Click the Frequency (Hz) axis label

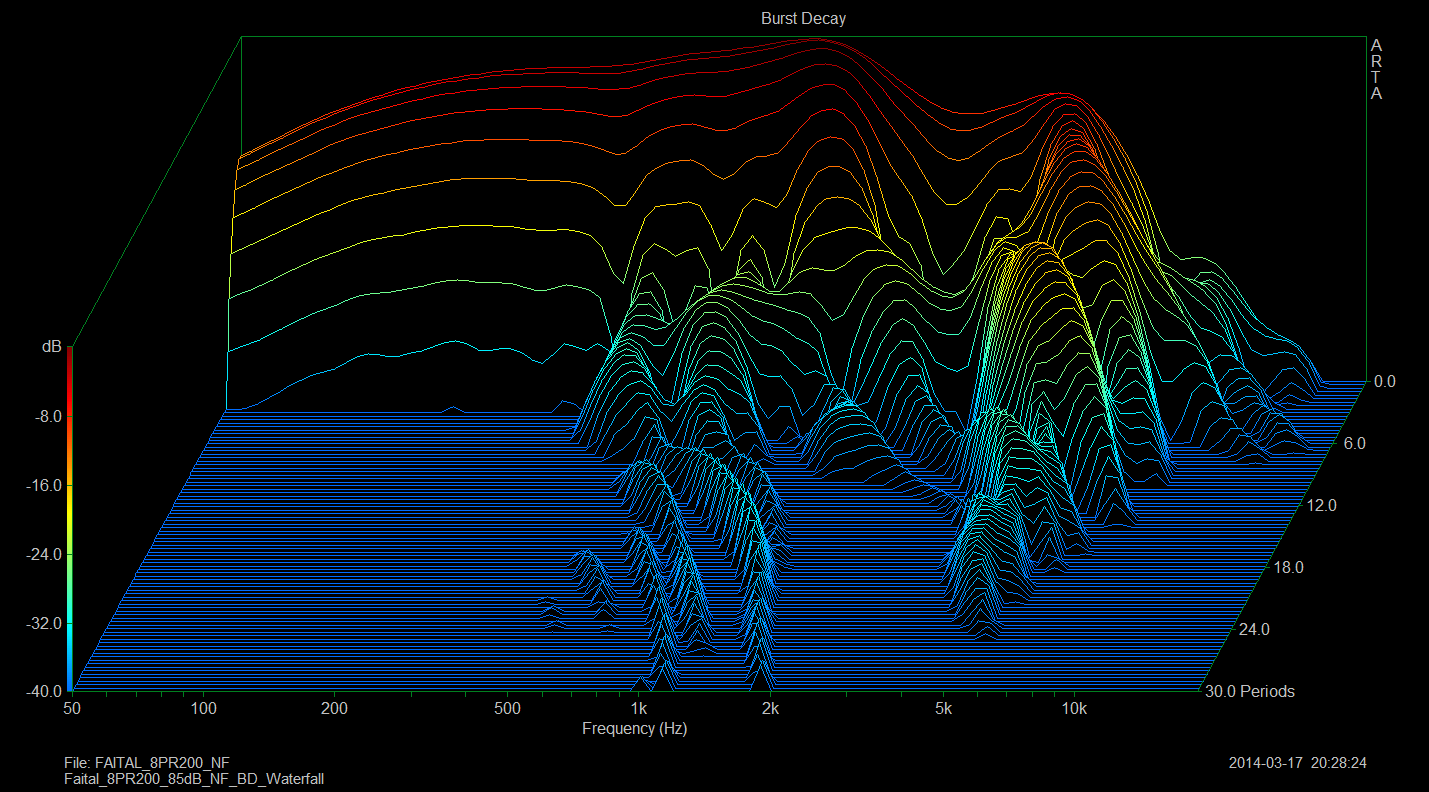click(634, 729)
